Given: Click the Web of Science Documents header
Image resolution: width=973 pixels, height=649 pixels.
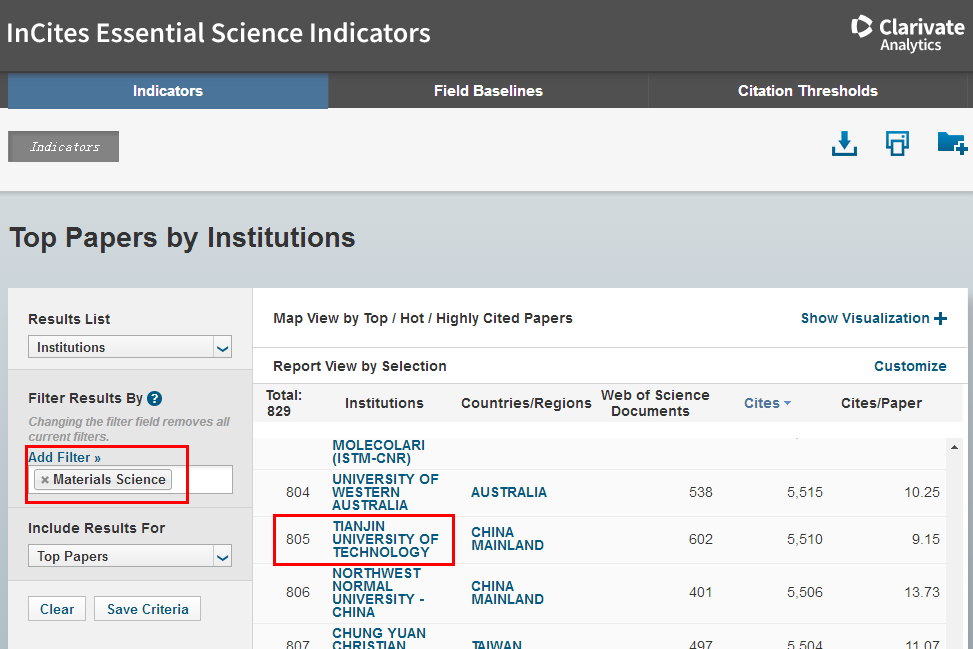Looking at the screenshot, I should point(655,403).
